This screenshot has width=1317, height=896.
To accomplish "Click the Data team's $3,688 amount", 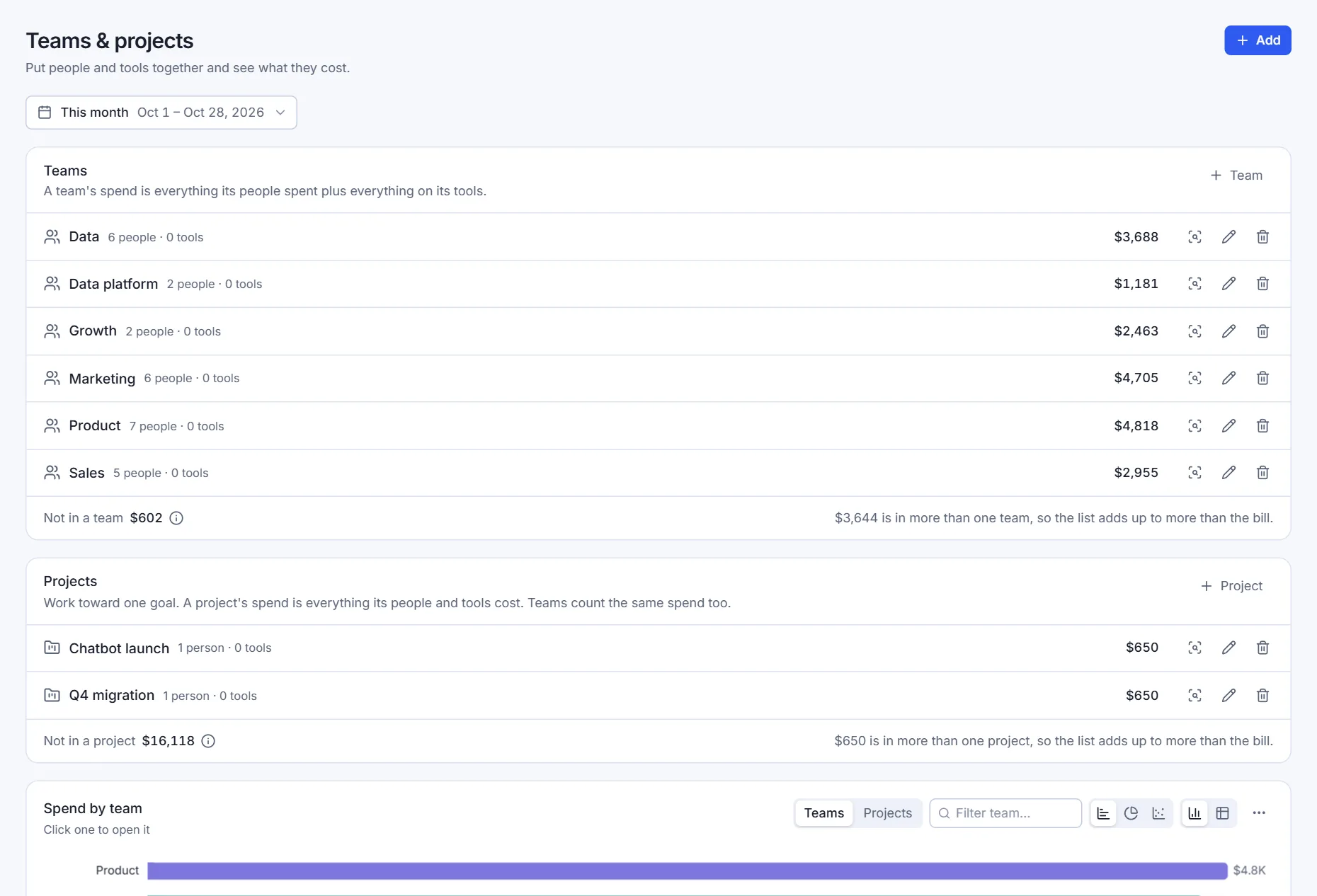I will tap(1136, 236).
